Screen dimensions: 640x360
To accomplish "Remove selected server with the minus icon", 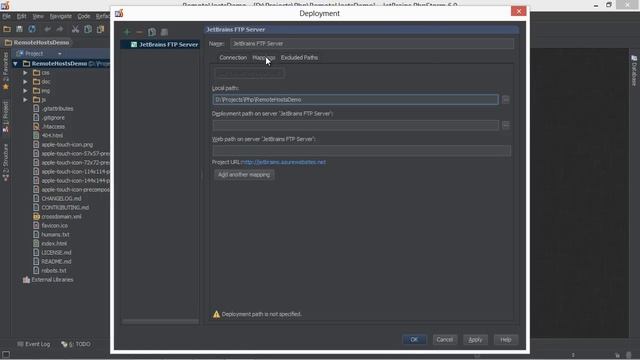I will pos(139,32).
